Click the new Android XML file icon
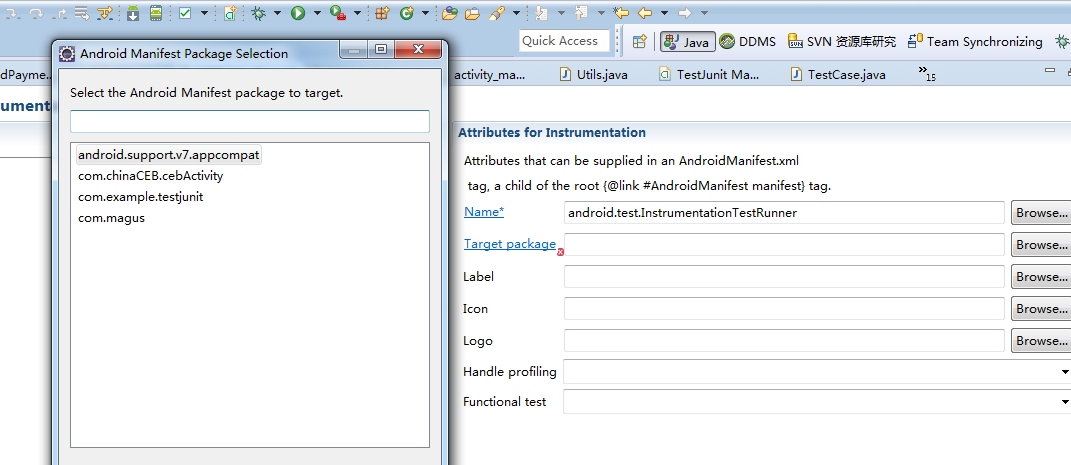The width and height of the screenshot is (1071, 465). (x=230, y=12)
